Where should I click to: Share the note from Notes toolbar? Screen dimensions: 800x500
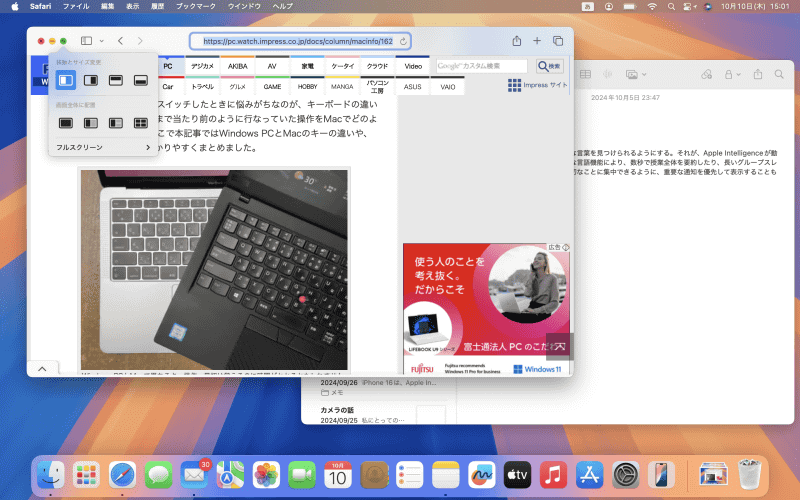[x=758, y=74]
